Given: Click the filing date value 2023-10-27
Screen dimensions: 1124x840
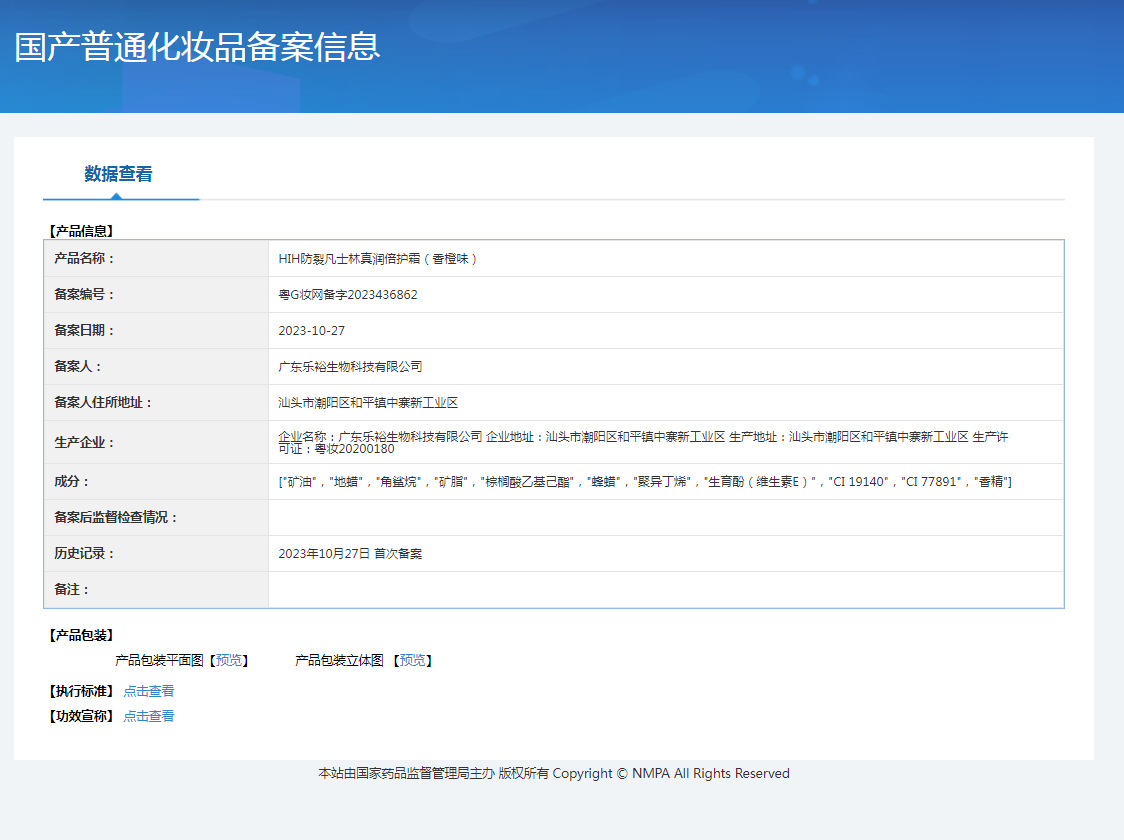Looking at the screenshot, I should 312,331.
